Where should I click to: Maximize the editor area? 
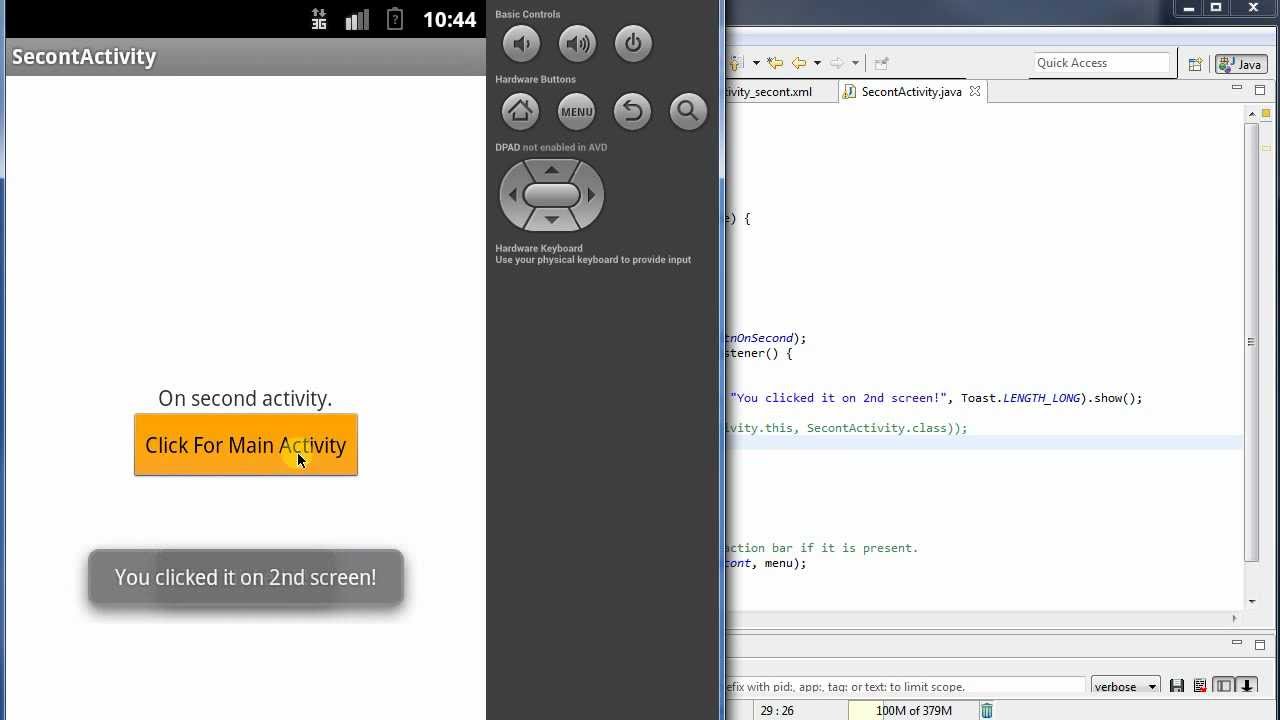pyautogui.click(x=1260, y=89)
